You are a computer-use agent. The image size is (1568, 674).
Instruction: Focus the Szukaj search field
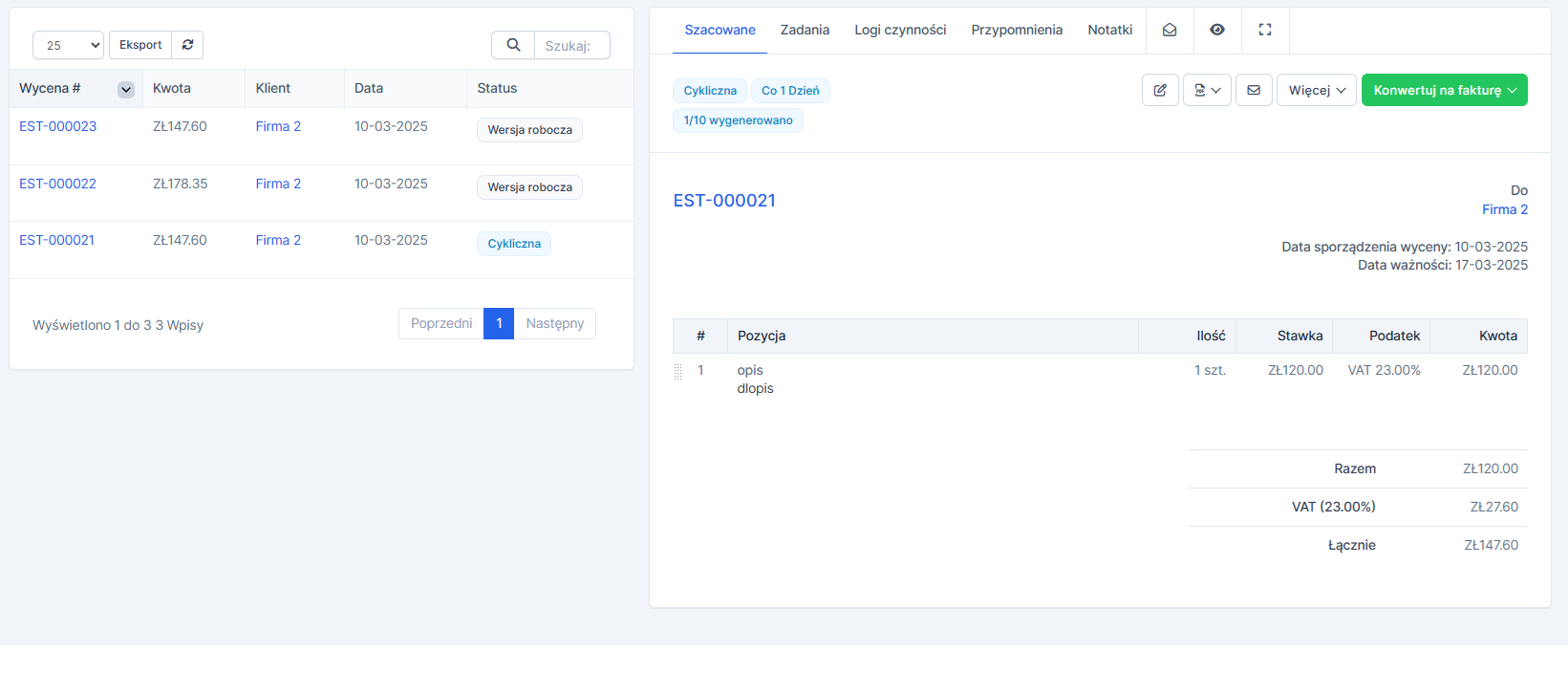tap(572, 45)
